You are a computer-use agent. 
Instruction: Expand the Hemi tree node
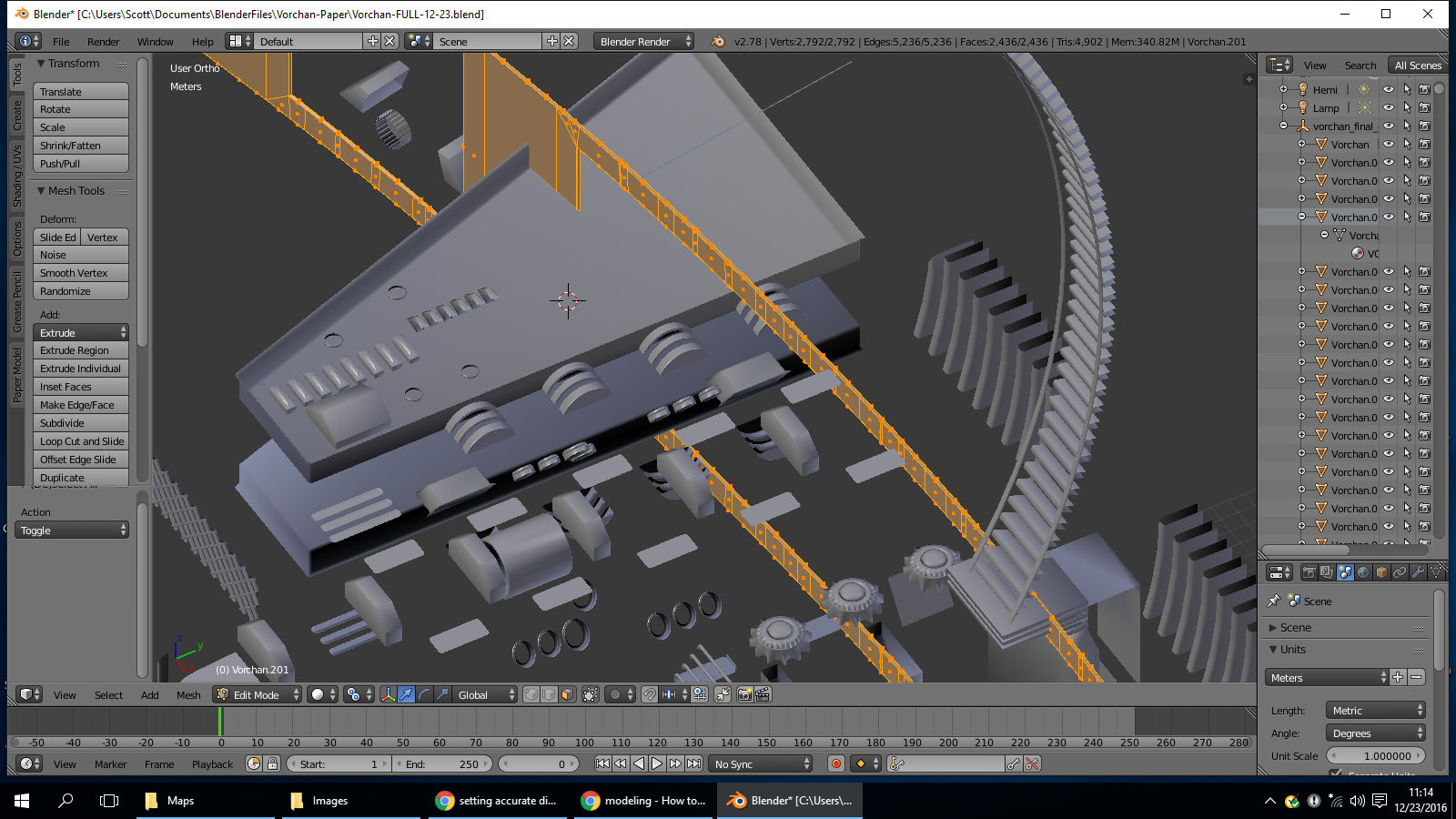(1283, 89)
